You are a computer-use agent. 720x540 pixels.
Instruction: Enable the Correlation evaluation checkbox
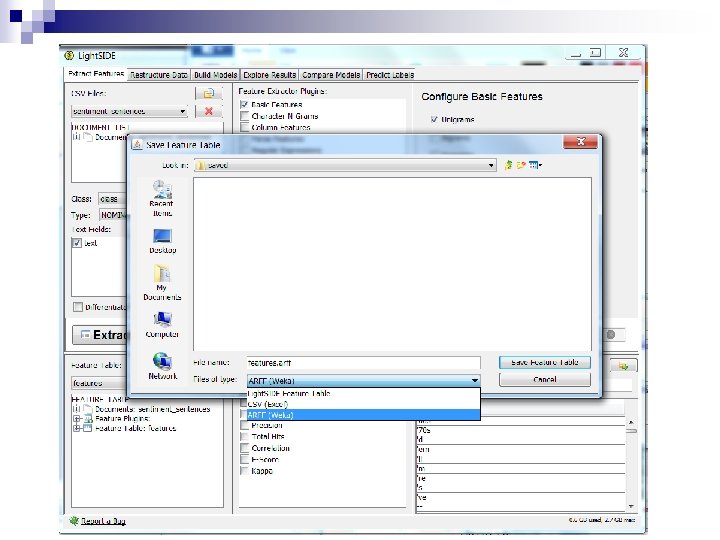(x=245, y=448)
